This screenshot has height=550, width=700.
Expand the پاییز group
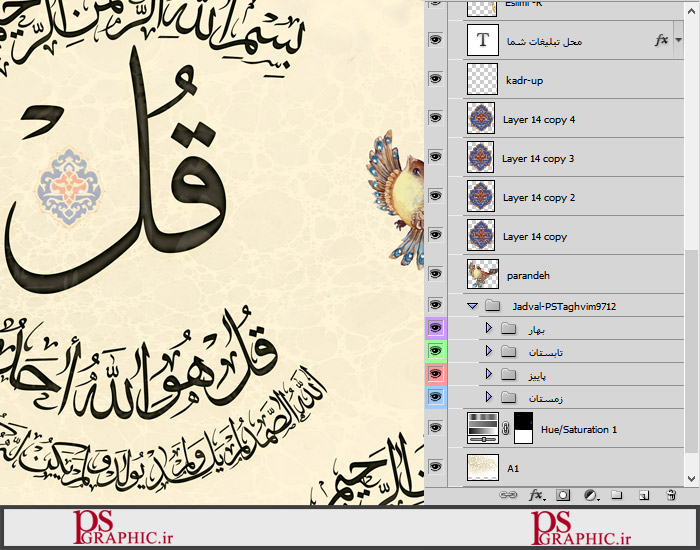click(488, 374)
